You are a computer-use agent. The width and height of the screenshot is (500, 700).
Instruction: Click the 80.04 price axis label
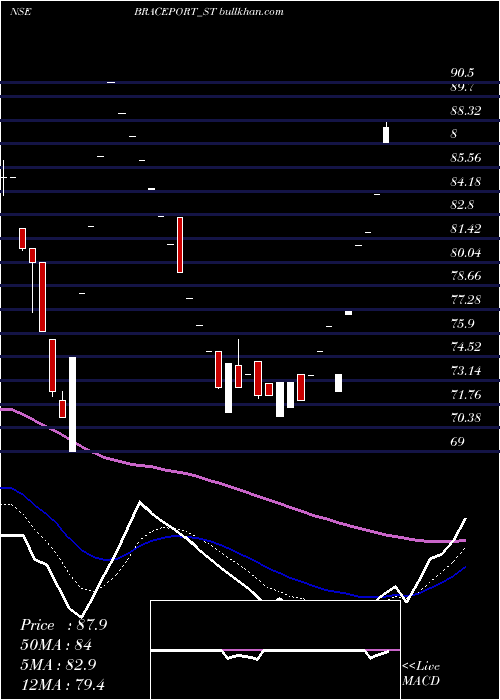pos(466,253)
